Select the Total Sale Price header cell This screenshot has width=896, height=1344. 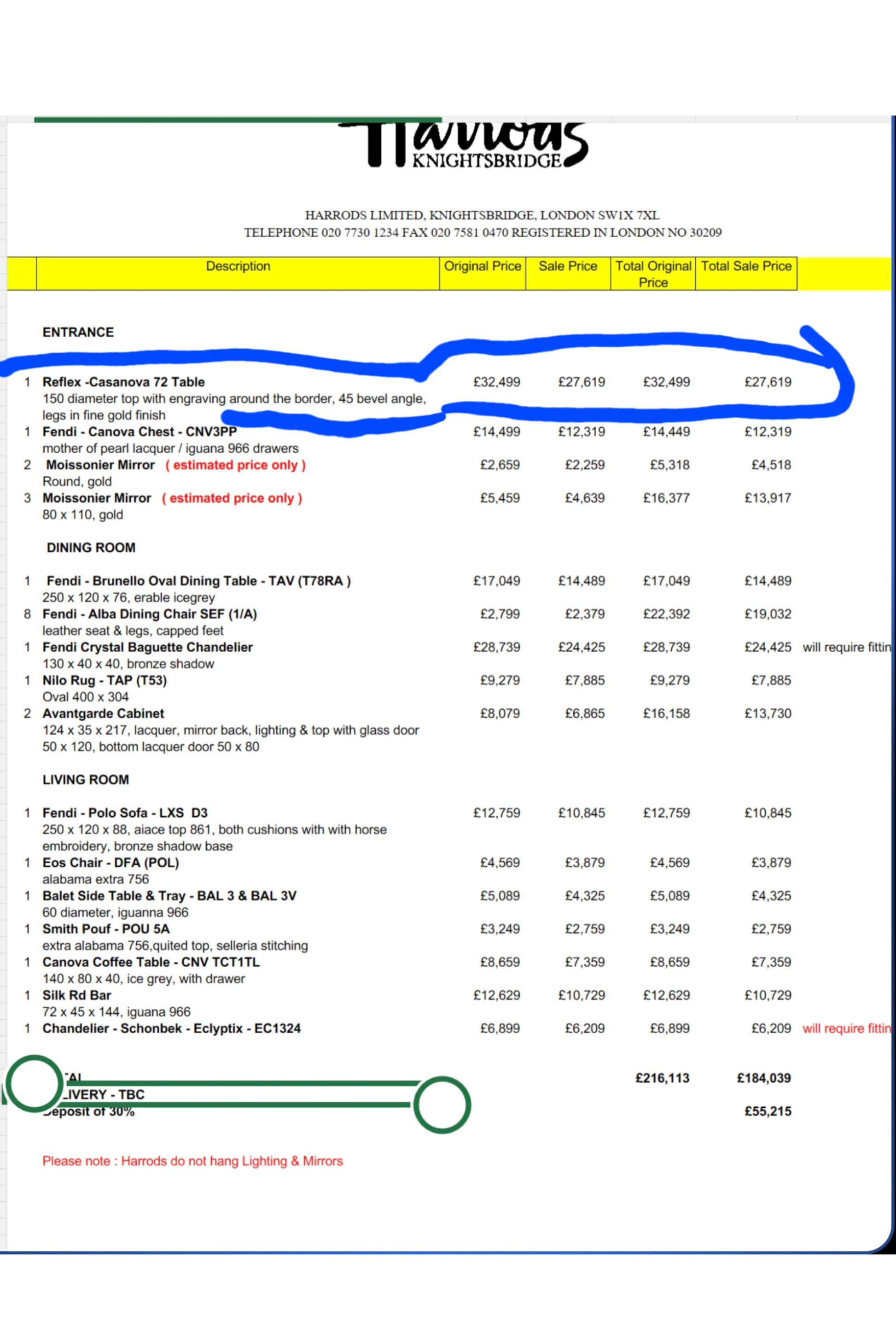tap(746, 273)
